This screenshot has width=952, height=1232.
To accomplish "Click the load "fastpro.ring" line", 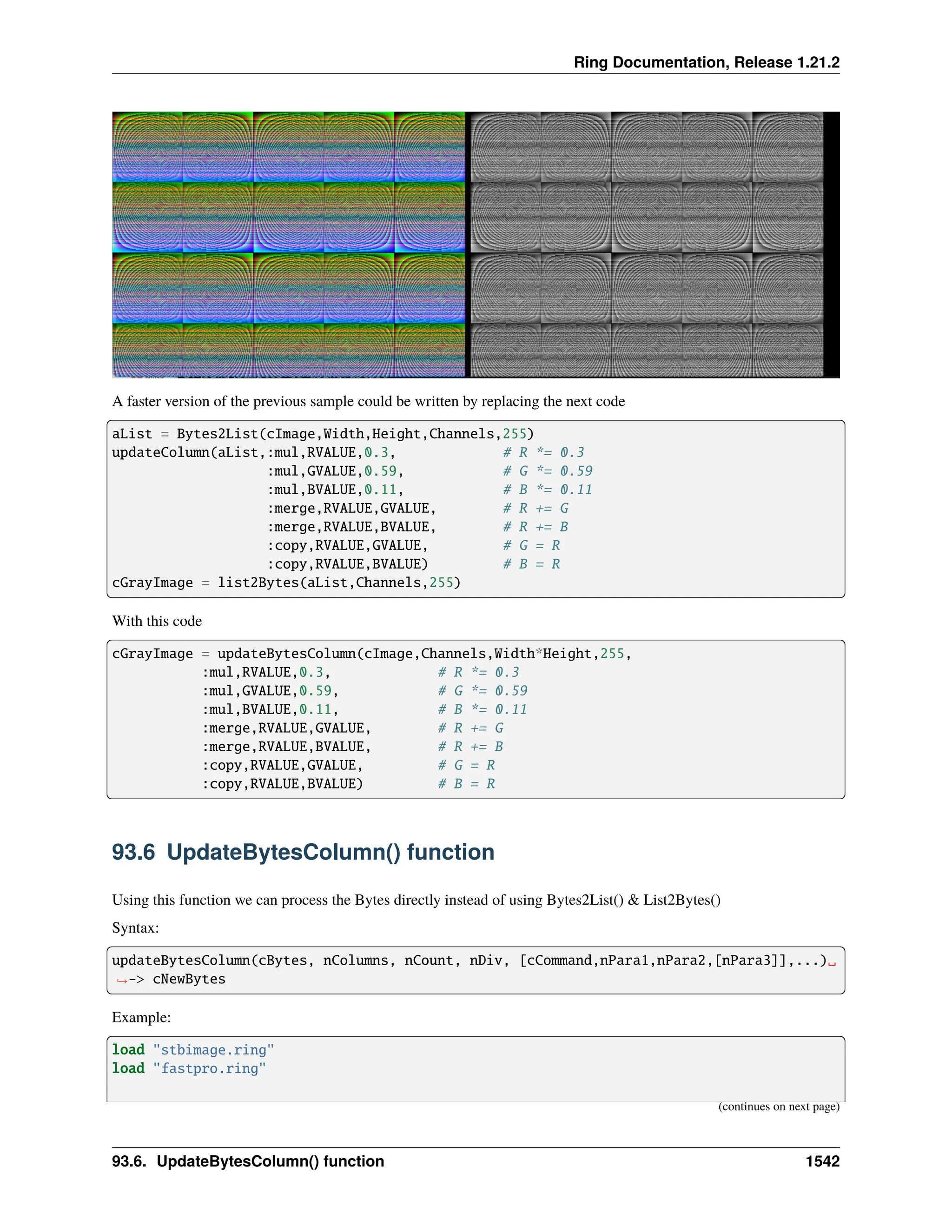I will (189, 1068).
